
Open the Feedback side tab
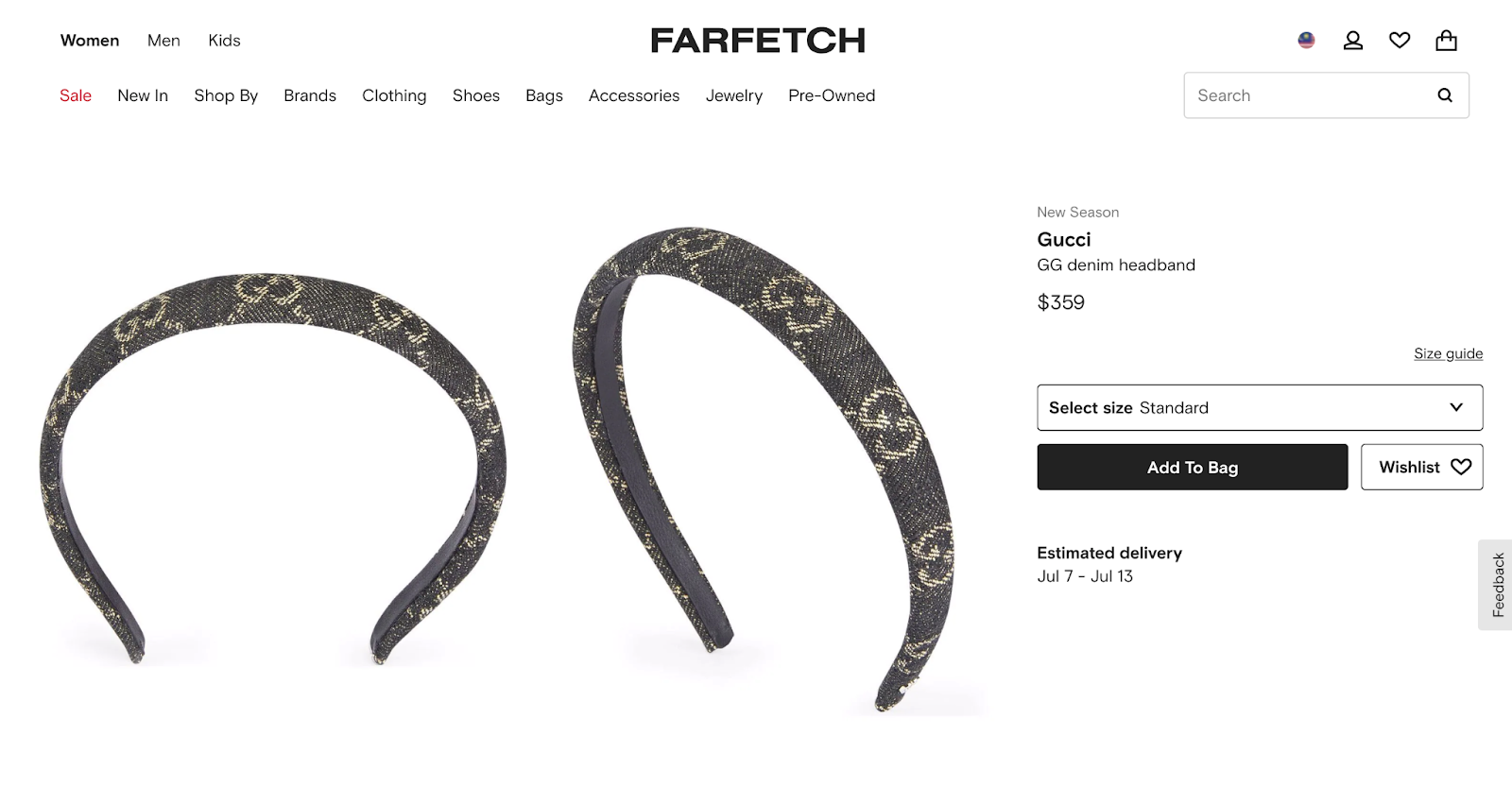(x=1497, y=585)
